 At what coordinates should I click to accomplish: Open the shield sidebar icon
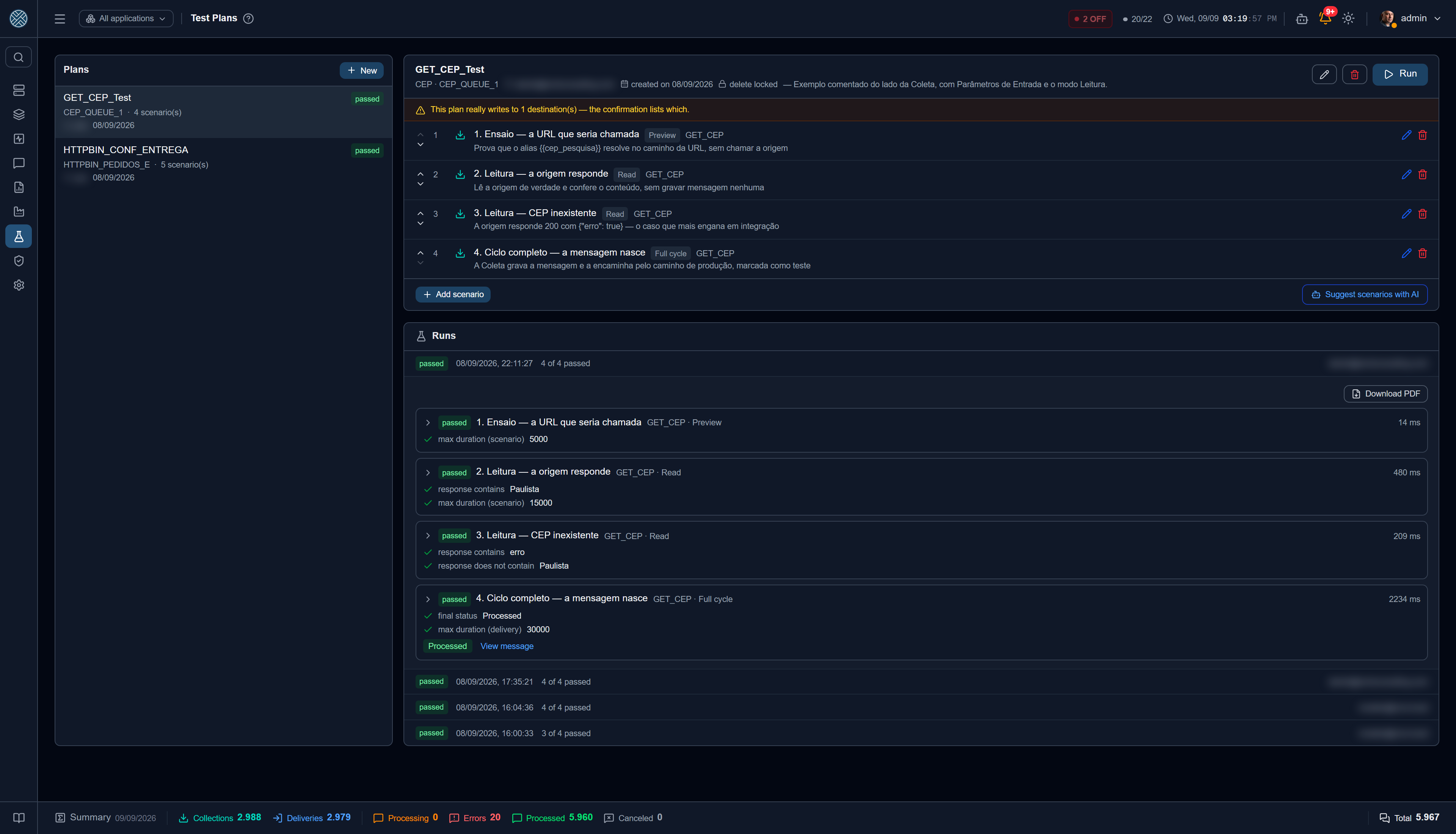(18, 261)
